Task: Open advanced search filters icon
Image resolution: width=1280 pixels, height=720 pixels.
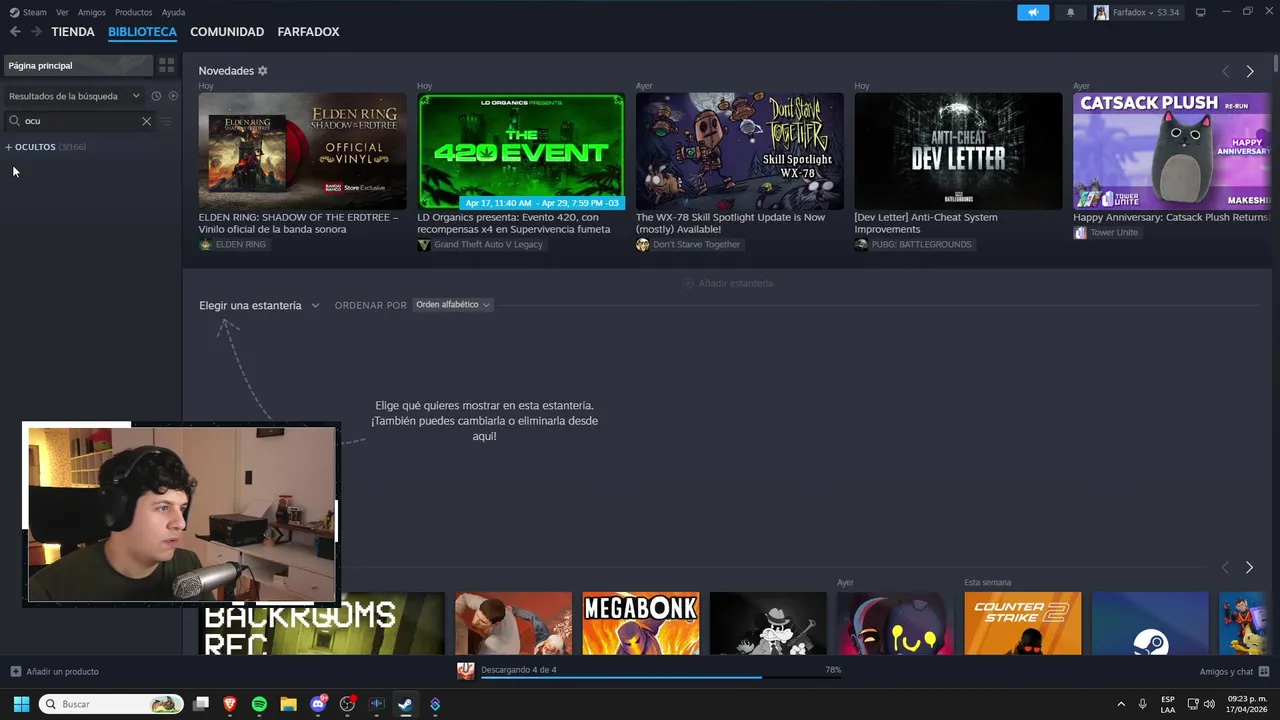Action: pyautogui.click(x=167, y=121)
